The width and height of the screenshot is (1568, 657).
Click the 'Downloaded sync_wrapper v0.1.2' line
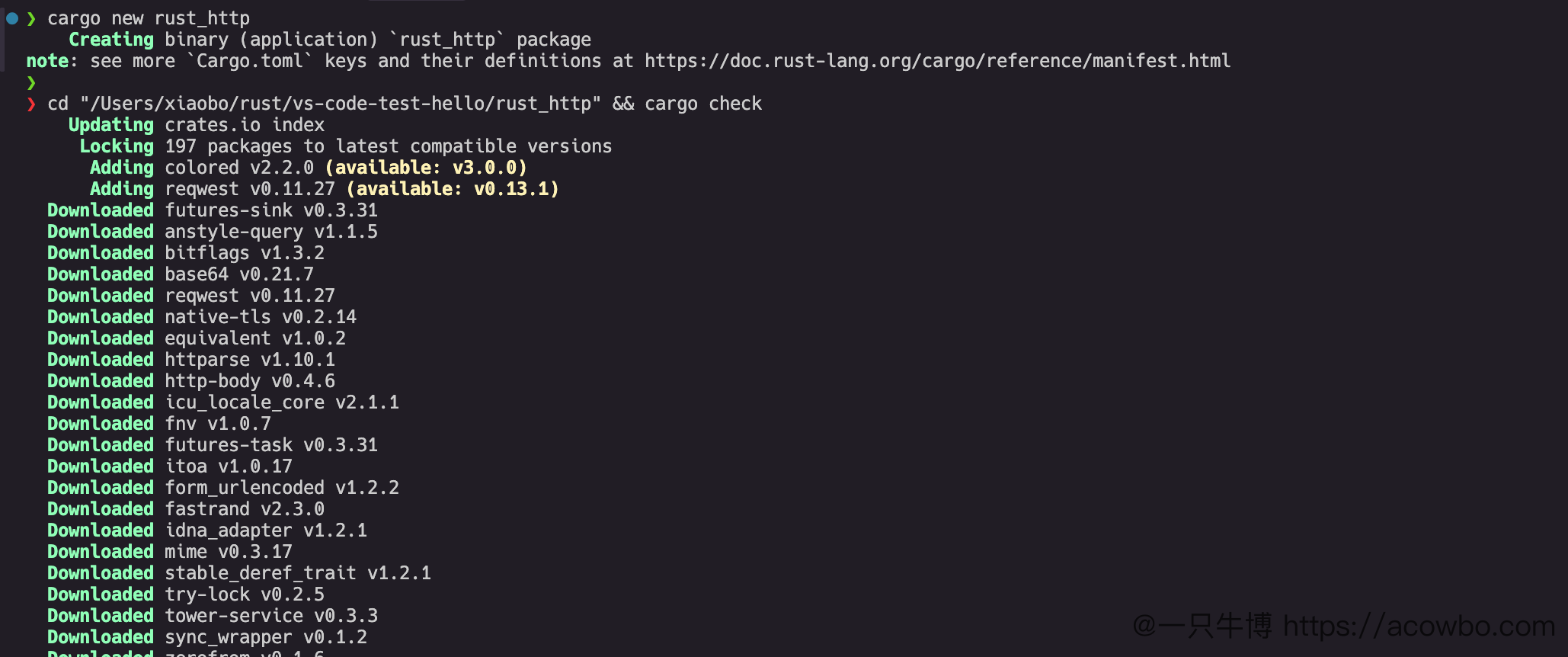207,637
